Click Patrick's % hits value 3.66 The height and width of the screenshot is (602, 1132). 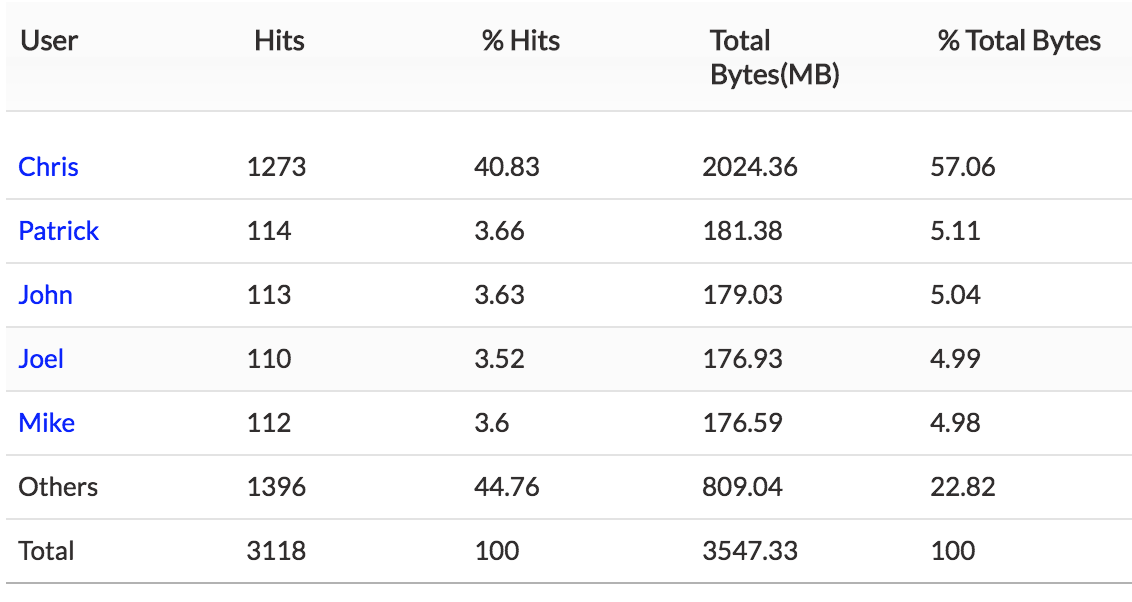click(x=499, y=231)
